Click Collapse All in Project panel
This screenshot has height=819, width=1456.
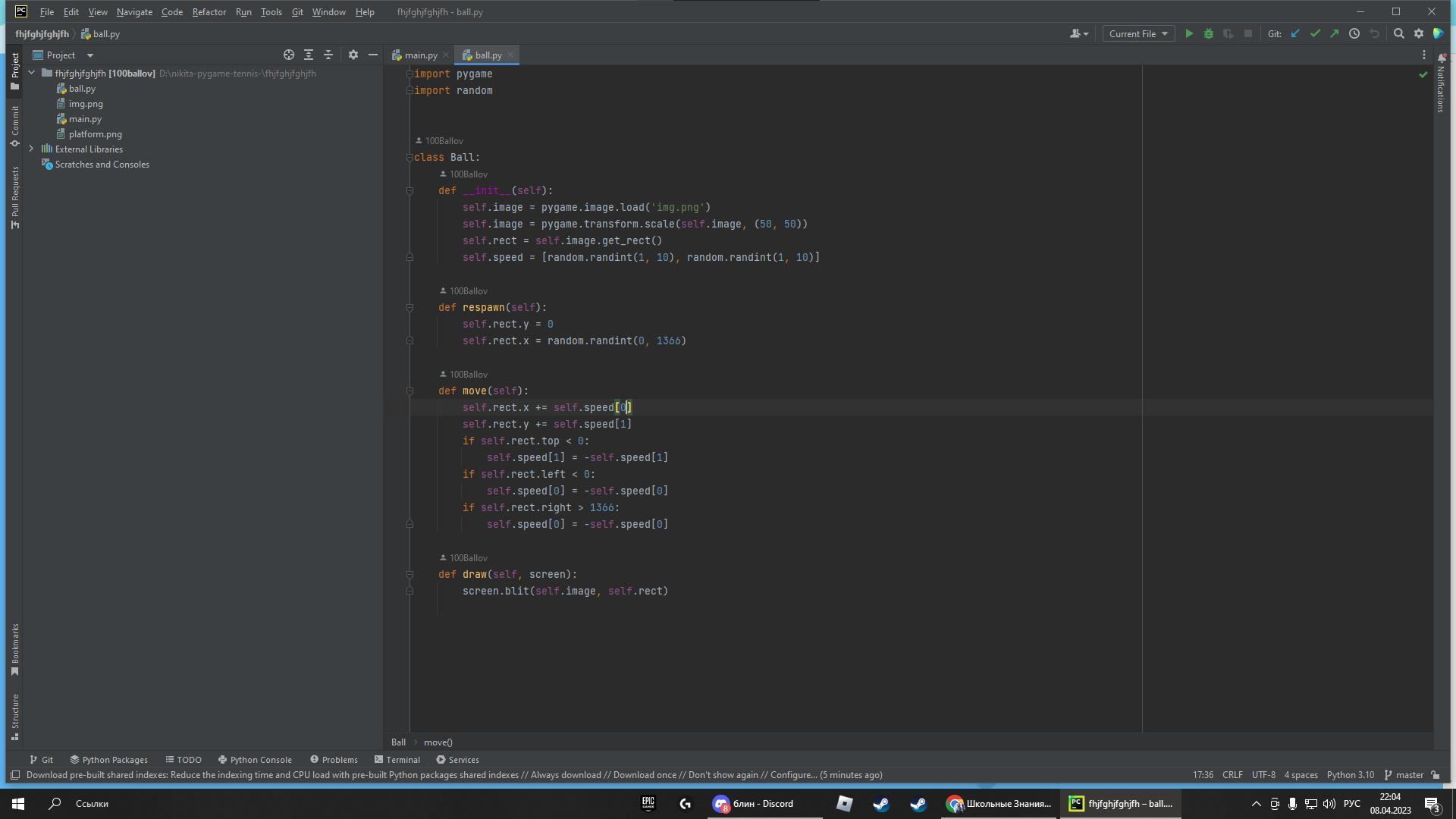click(x=328, y=55)
